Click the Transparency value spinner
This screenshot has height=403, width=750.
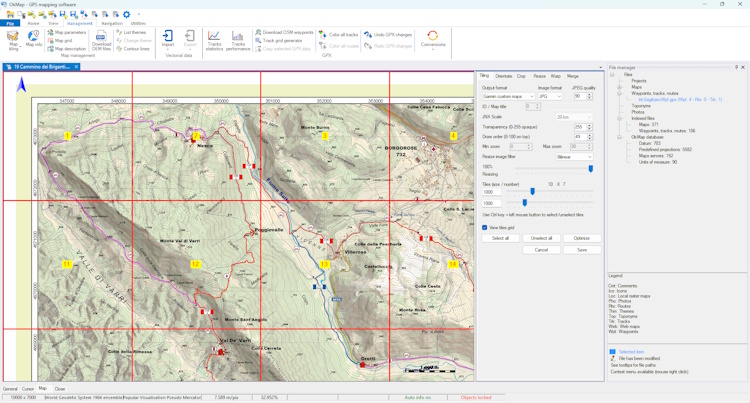(x=583, y=127)
